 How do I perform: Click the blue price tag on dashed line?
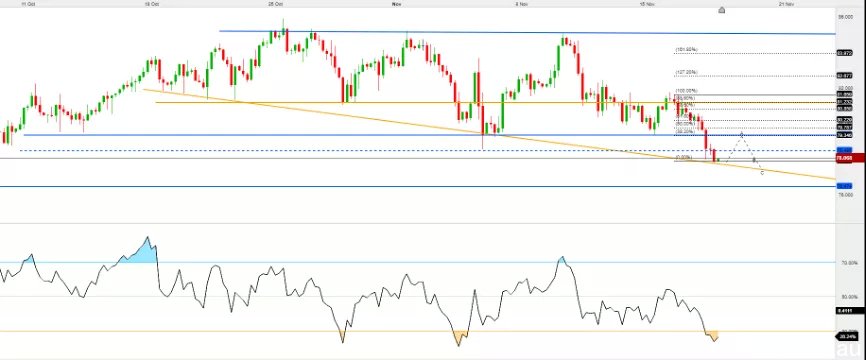click(x=844, y=150)
